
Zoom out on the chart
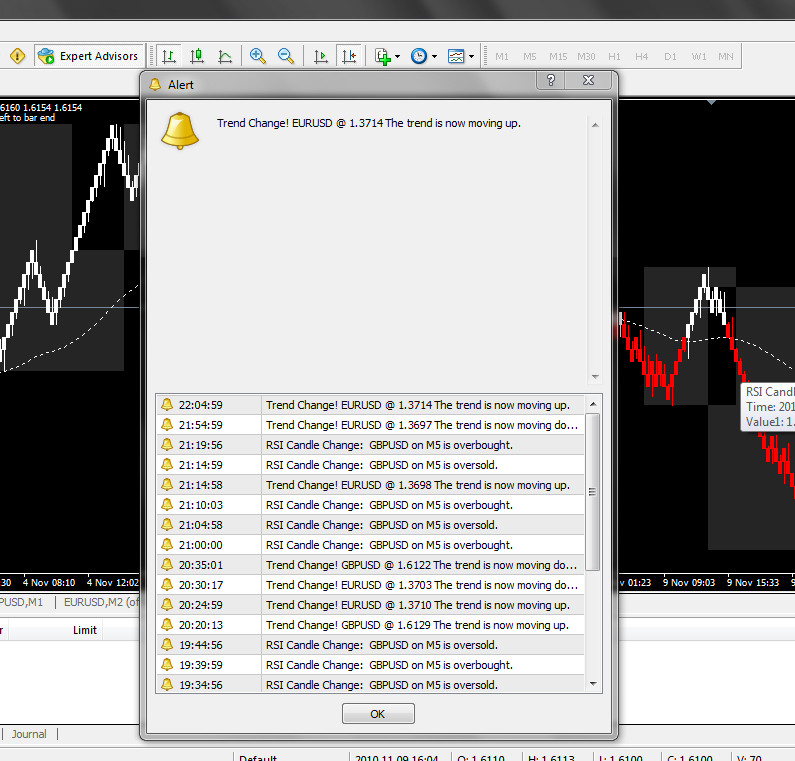[286, 56]
